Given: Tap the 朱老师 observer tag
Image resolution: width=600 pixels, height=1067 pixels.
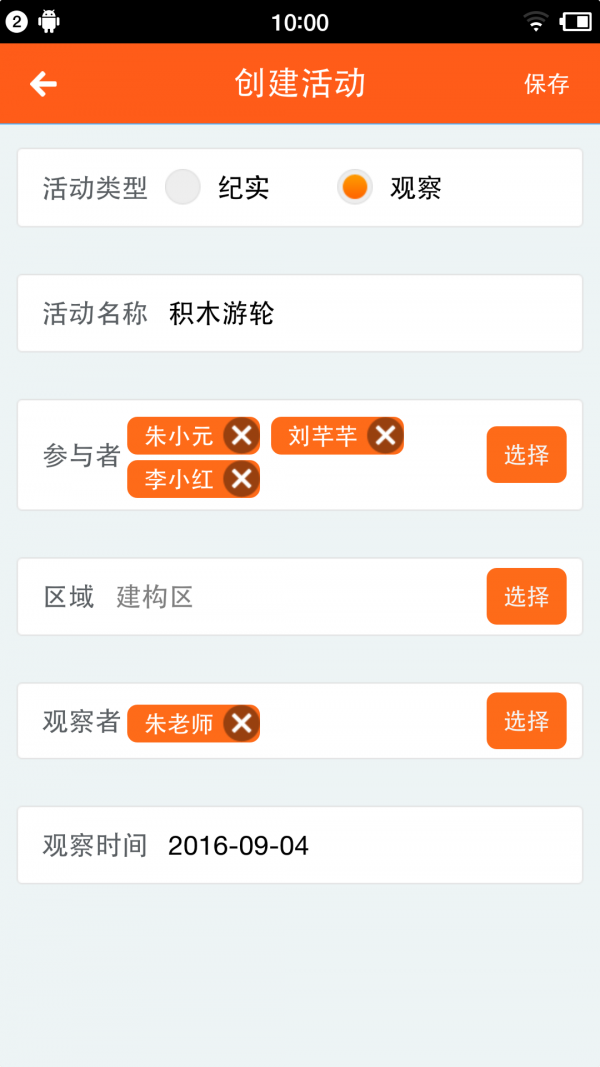Looking at the screenshot, I should pos(193,723).
